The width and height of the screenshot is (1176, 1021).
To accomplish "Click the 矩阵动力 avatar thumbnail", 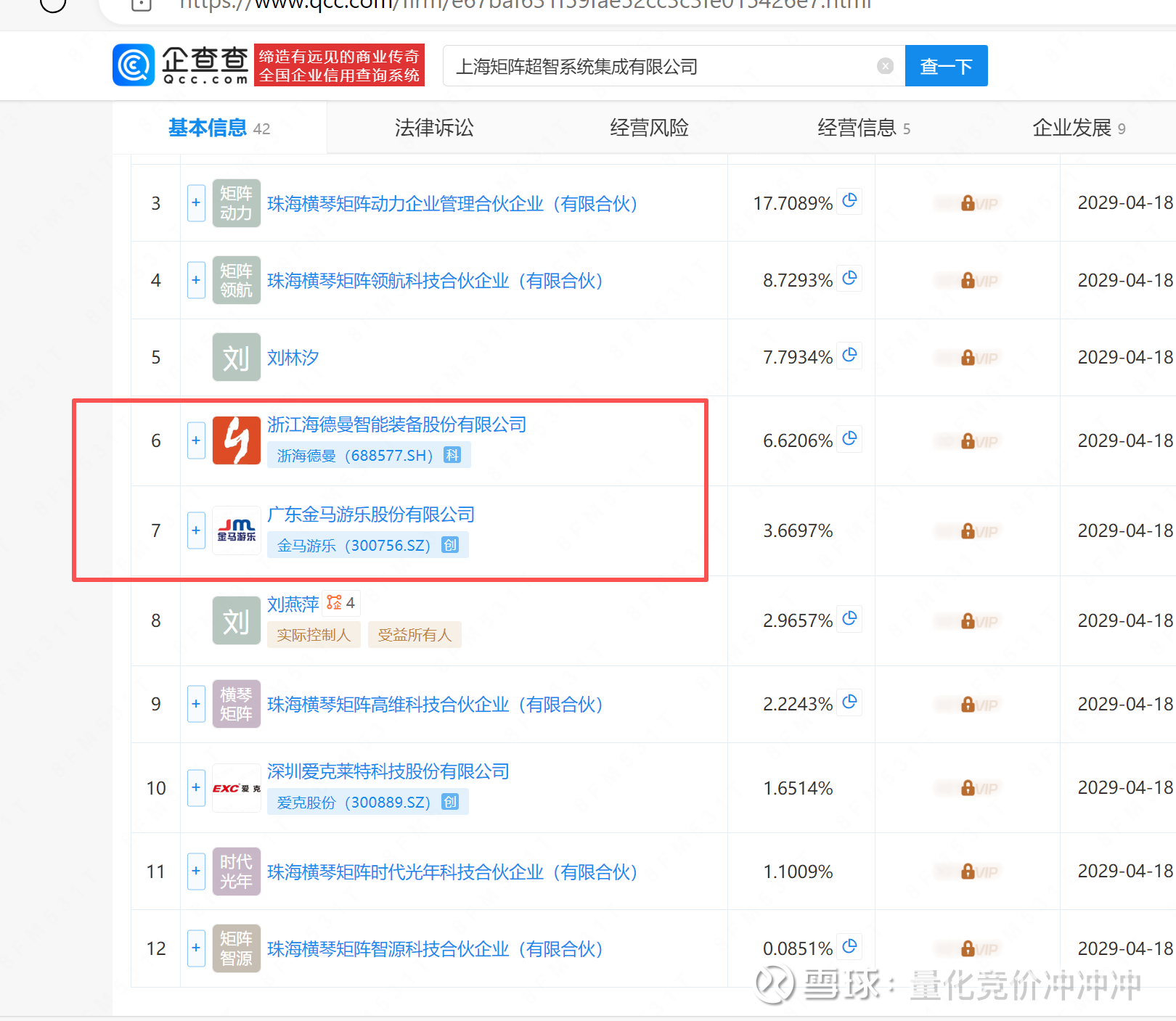I will [237, 203].
